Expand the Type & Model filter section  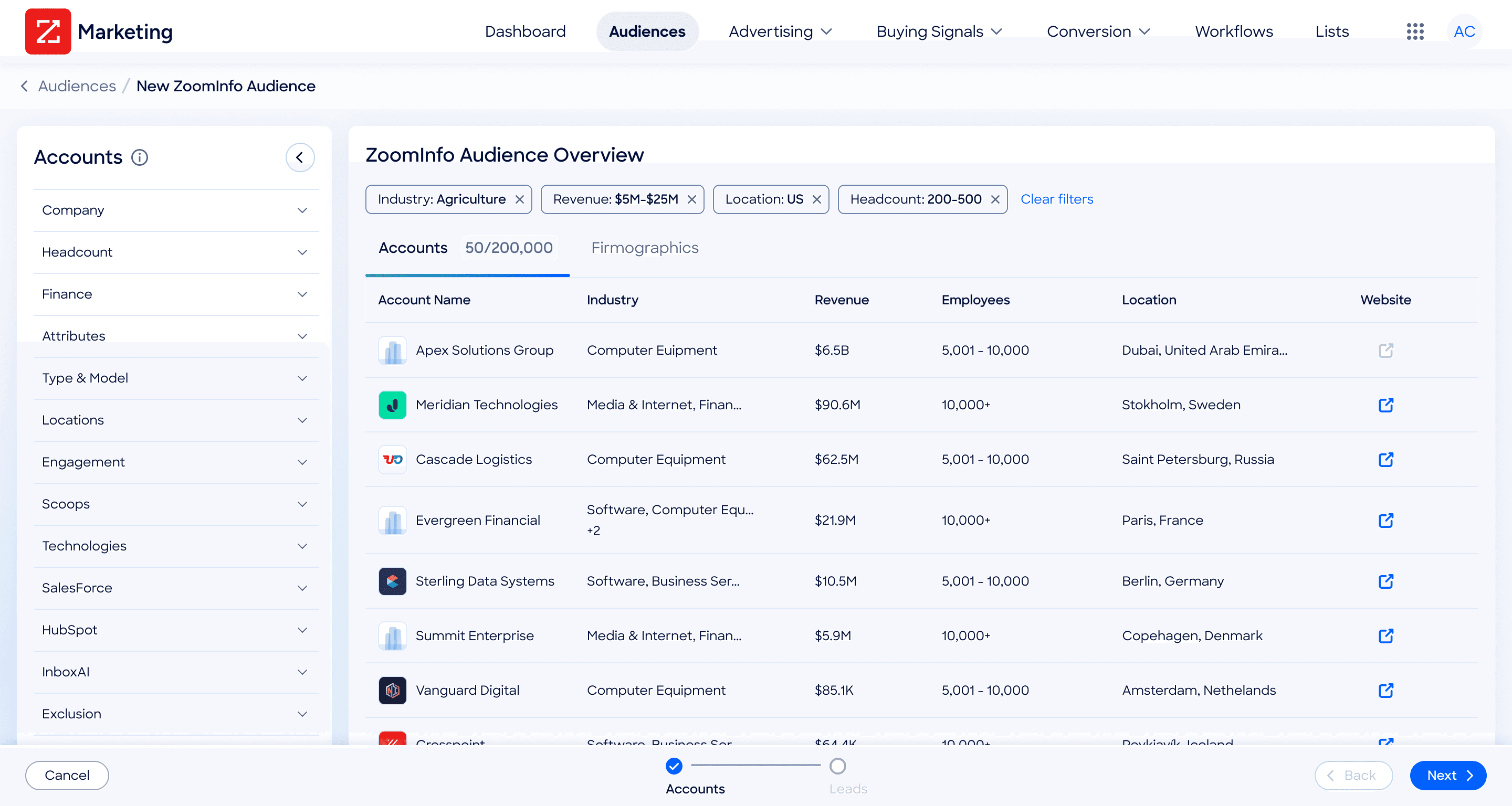click(176, 378)
